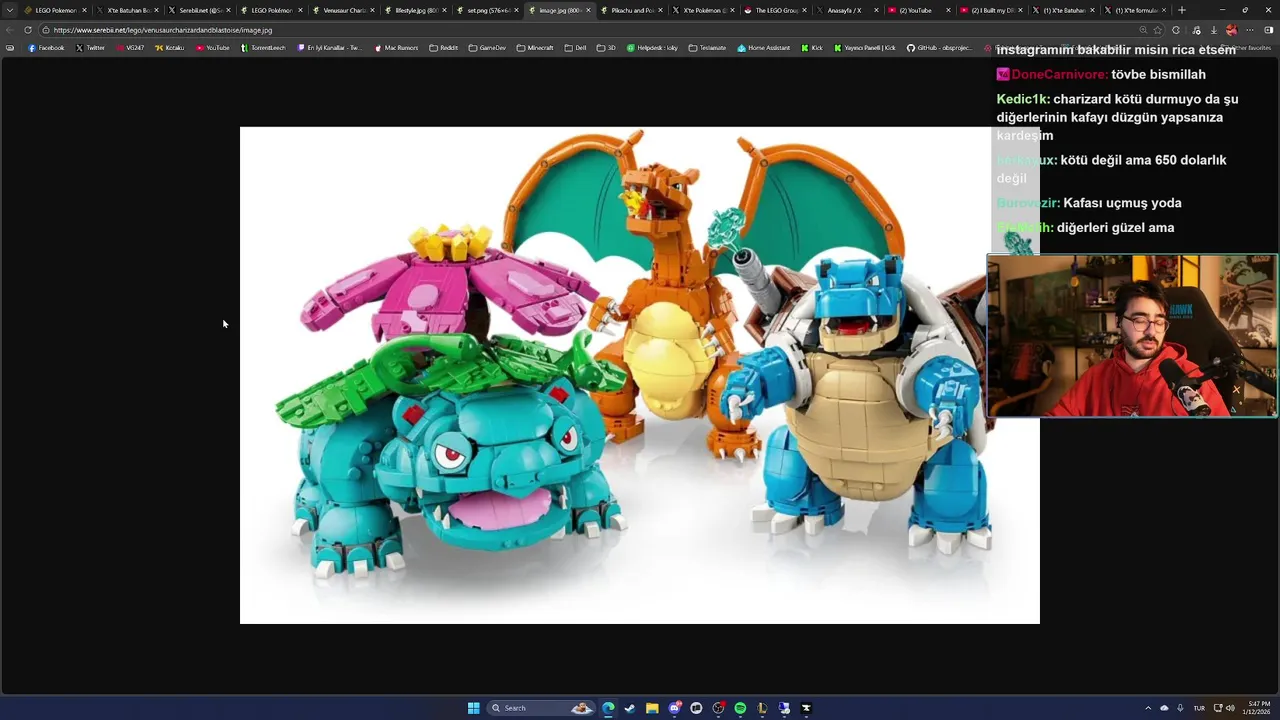
Task: Open the taskbar clock showing 5:47 PM
Action: pos(1257,708)
